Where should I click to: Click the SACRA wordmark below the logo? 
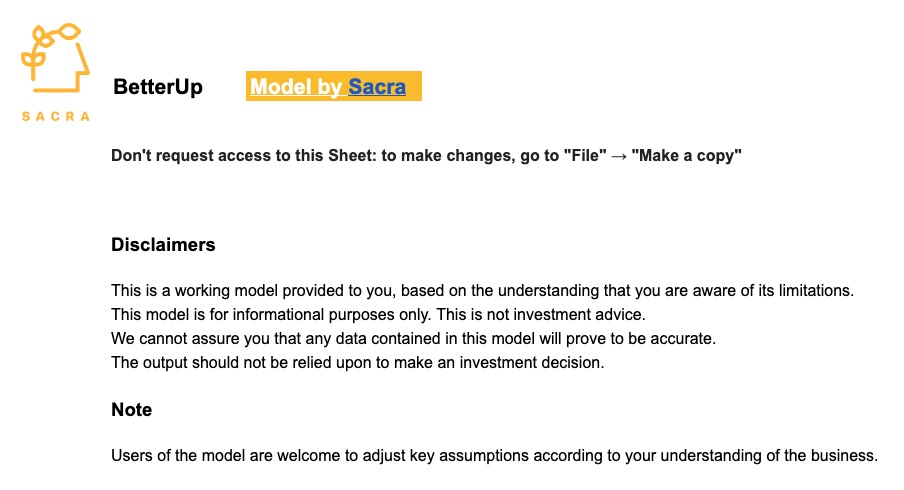point(56,116)
